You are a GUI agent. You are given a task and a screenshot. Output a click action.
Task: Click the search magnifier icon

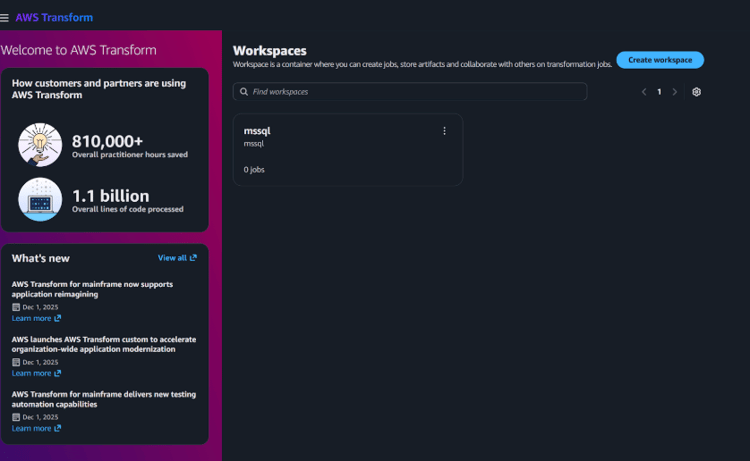point(244,92)
